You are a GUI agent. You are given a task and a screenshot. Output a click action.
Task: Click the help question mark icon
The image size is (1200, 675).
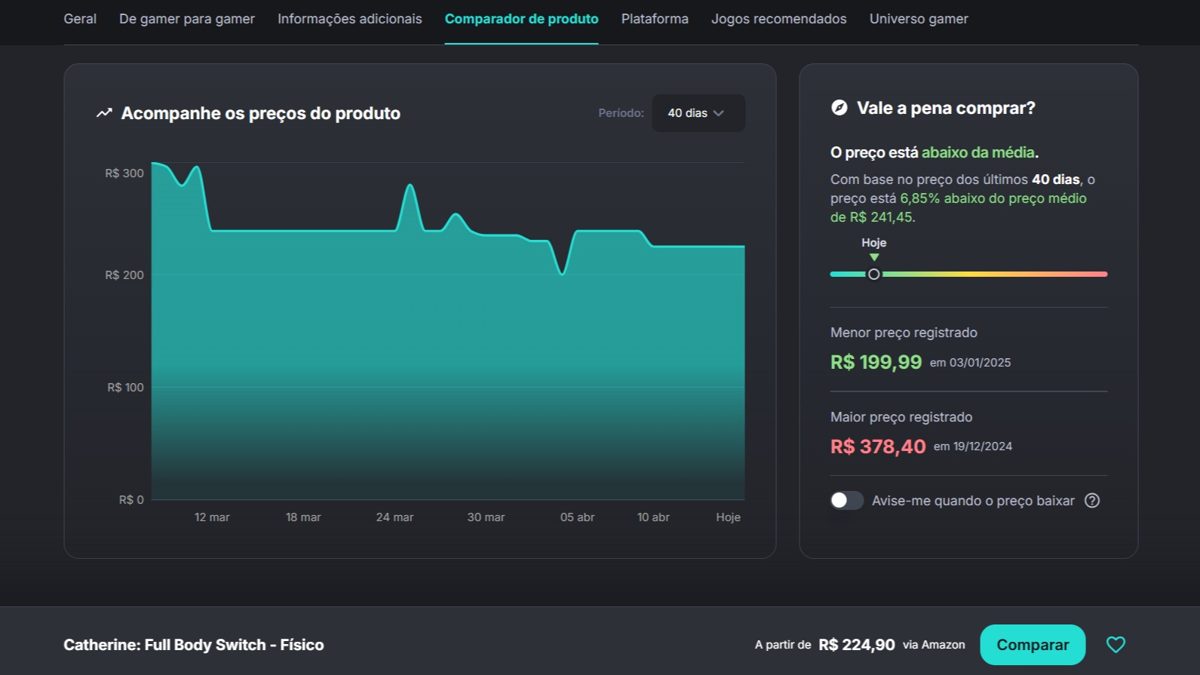[1092, 500]
